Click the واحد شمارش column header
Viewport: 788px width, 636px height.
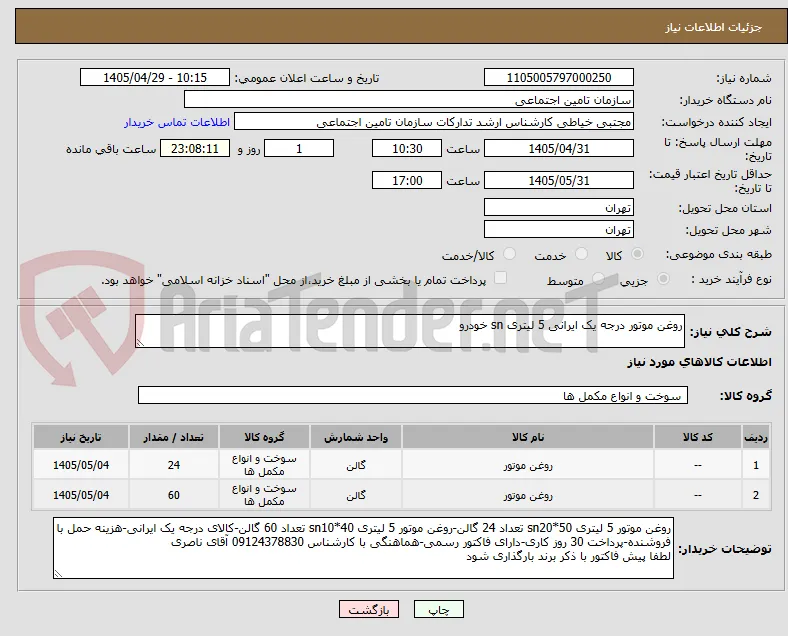click(x=356, y=437)
